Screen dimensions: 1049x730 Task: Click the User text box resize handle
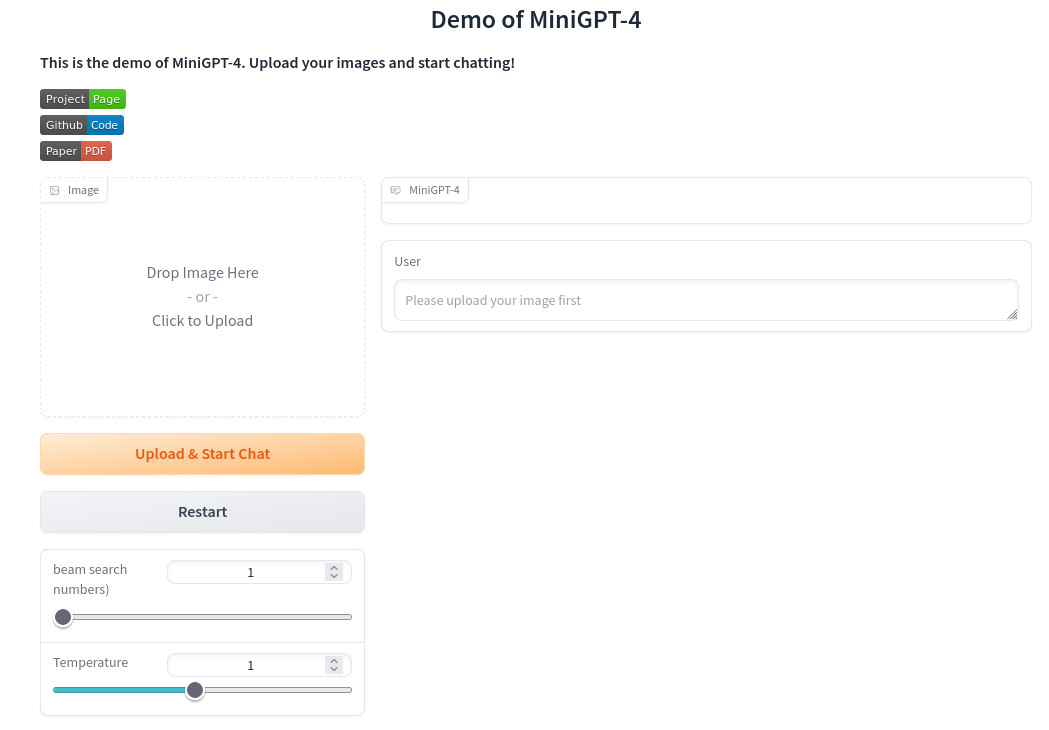coord(1012,314)
